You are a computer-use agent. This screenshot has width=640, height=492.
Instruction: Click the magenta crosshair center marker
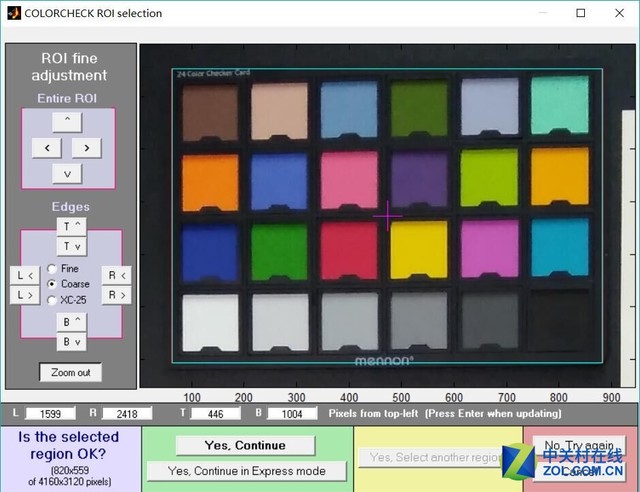[387, 216]
